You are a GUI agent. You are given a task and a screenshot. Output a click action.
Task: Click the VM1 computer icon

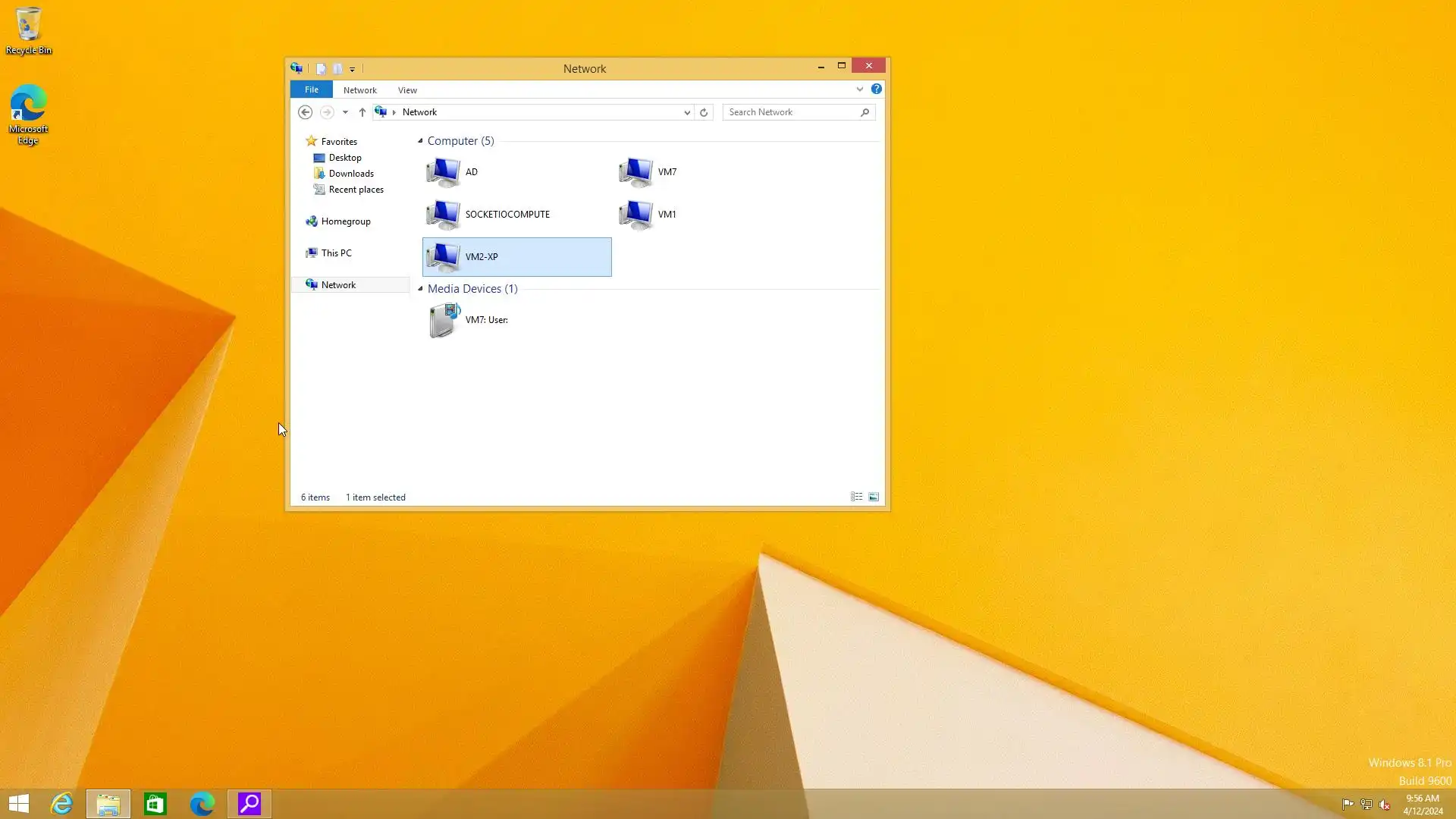click(635, 215)
